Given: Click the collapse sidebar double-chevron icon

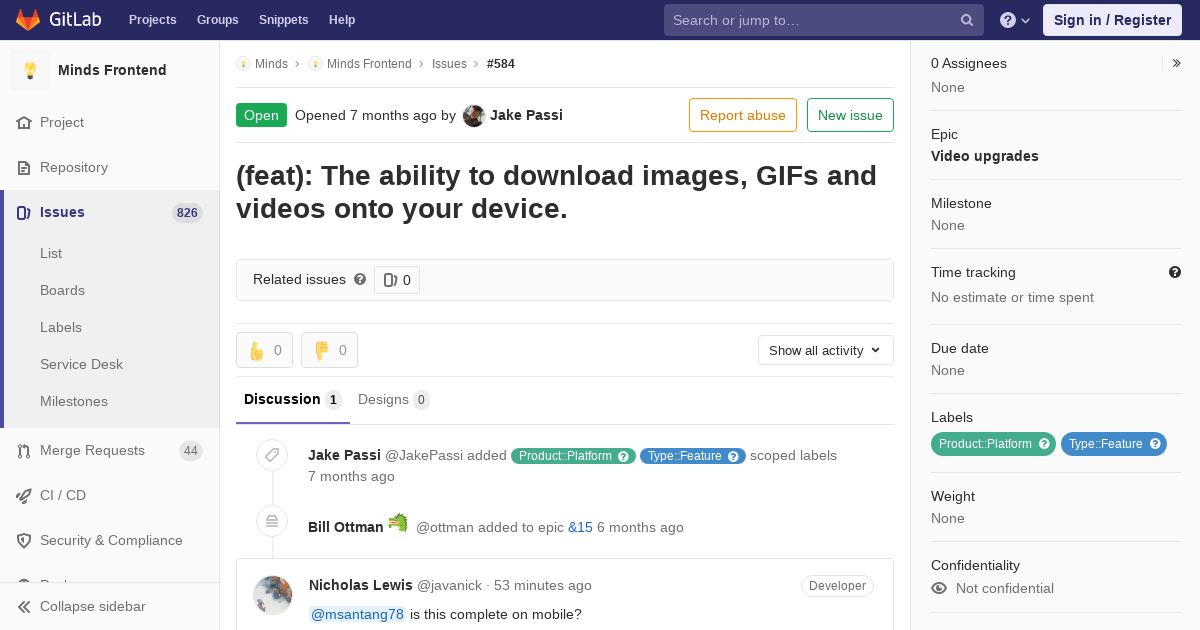Looking at the screenshot, I should point(24,606).
